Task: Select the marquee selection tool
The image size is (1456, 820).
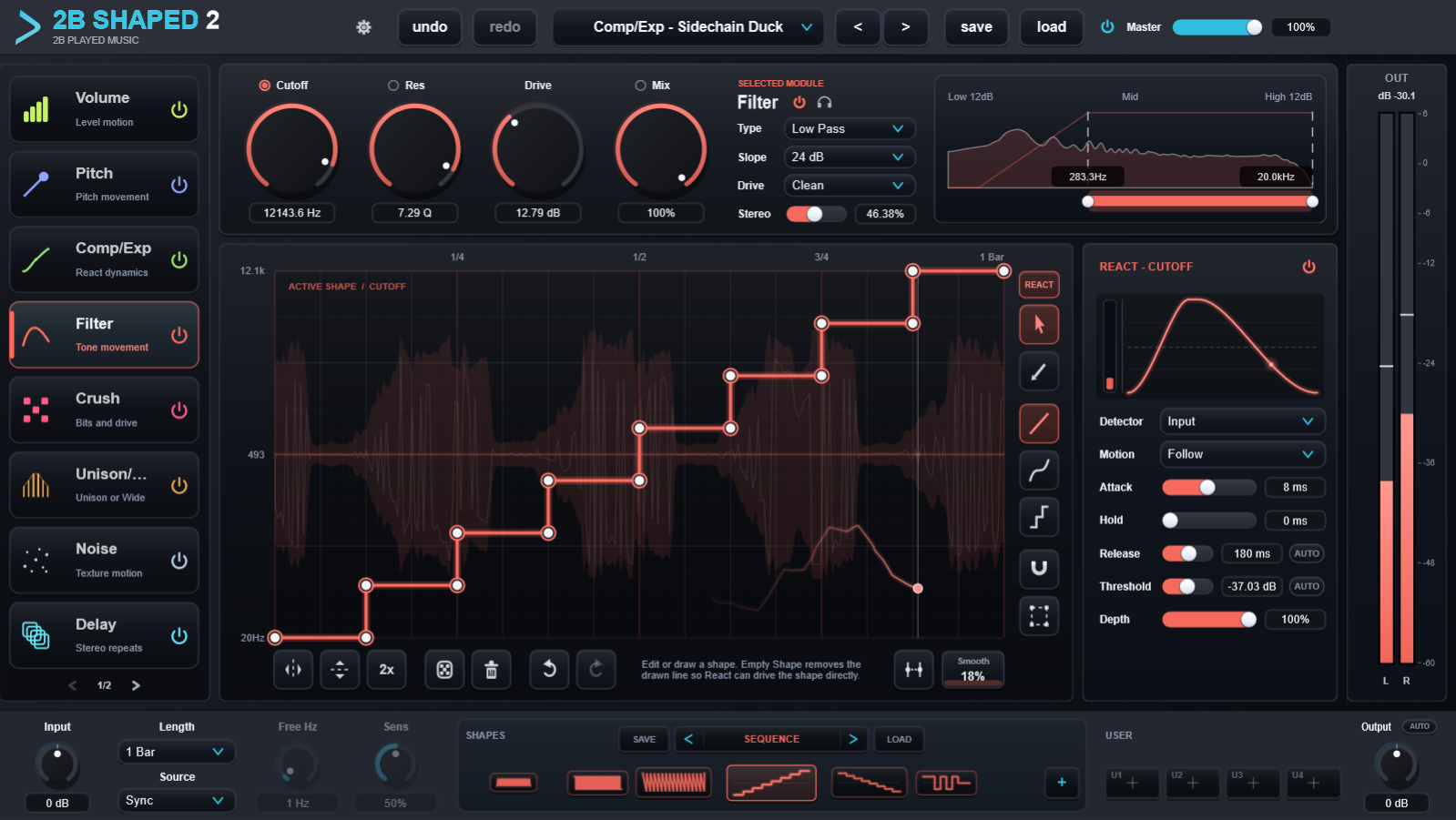Action: click(x=1039, y=616)
